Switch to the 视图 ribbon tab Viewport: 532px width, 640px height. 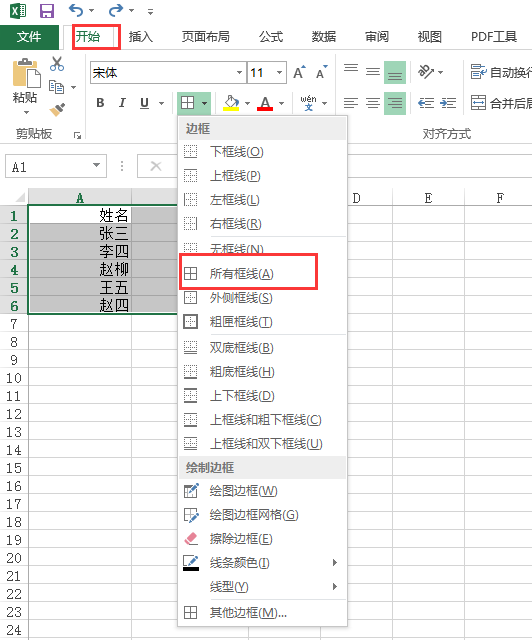(x=430, y=37)
